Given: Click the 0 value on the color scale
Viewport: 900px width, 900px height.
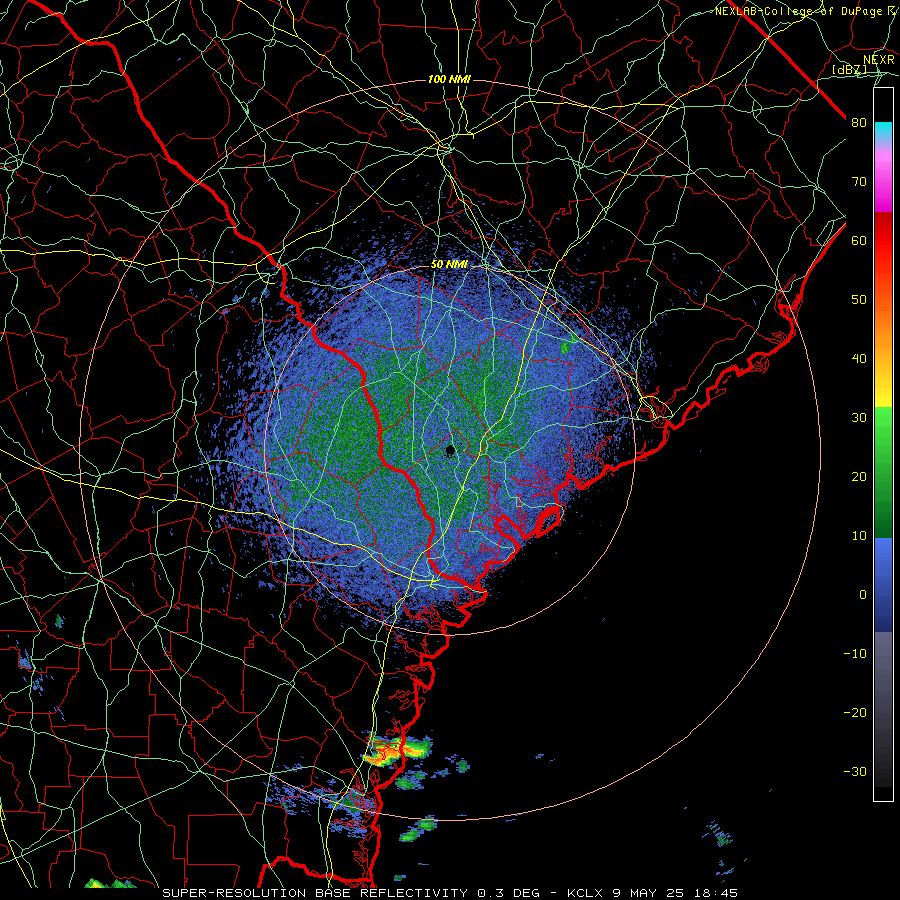Looking at the screenshot, I should pos(863,595).
